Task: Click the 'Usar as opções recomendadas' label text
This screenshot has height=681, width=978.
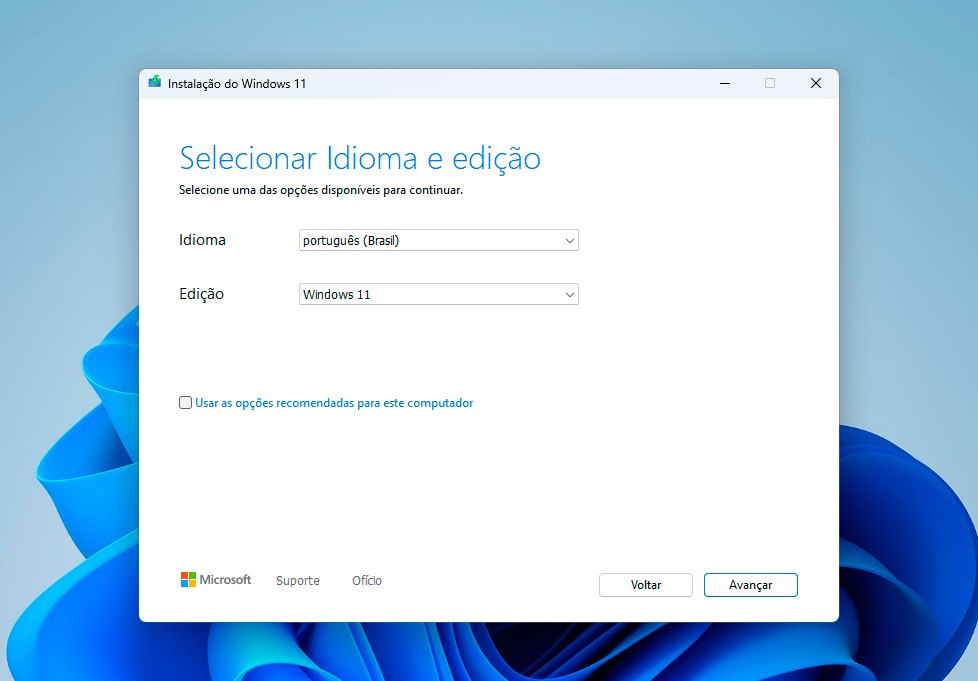Action: (x=334, y=403)
